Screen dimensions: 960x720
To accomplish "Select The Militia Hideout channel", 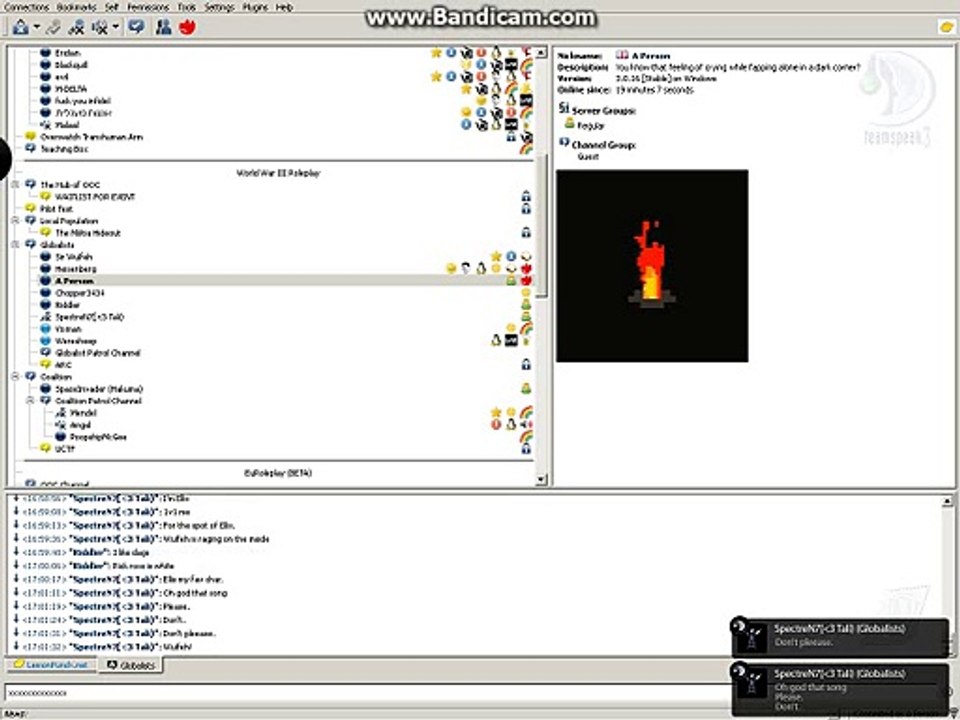I will pyautogui.click(x=88, y=233).
